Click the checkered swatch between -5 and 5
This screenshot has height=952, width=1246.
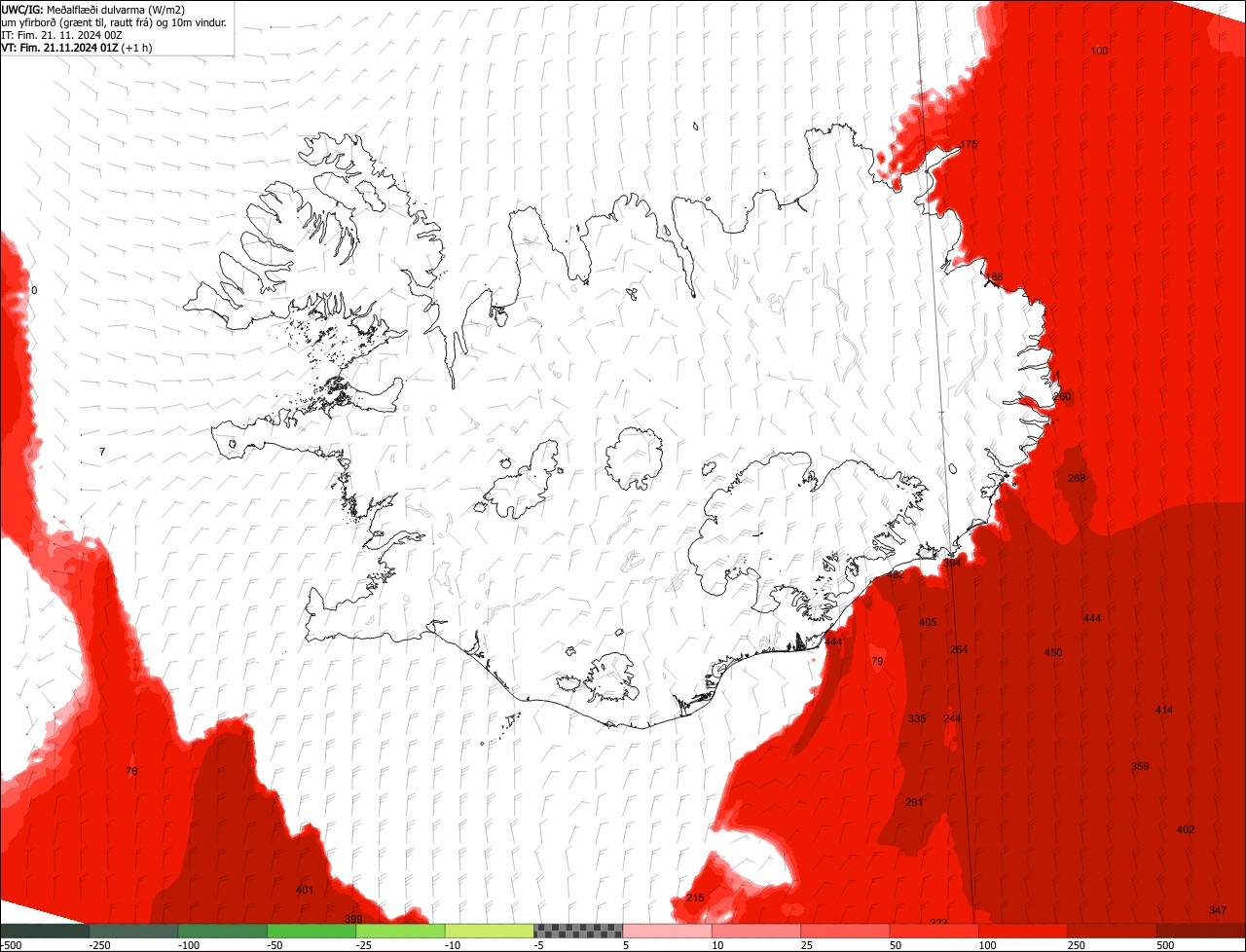pyautogui.click(x=578, y=931)
